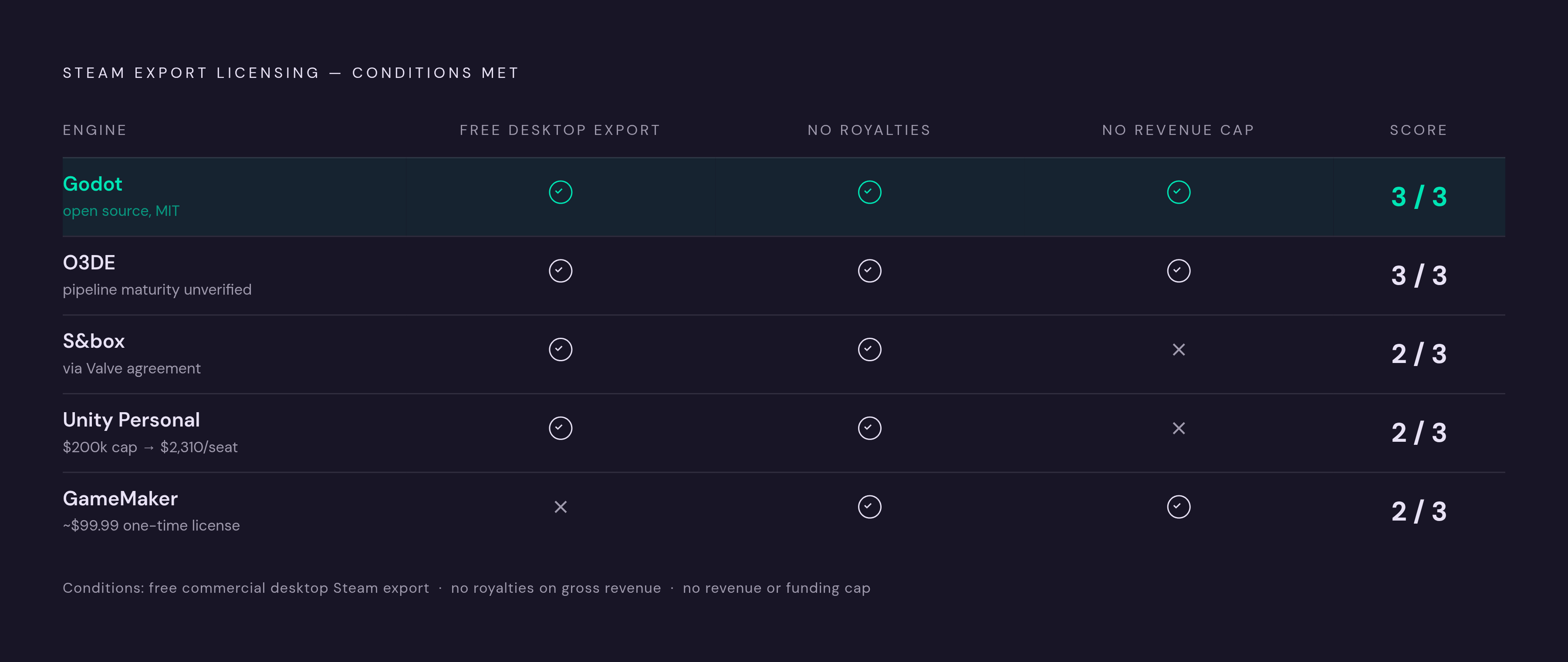
Task: Click O3DE's No Revenue Cap checkmark
Action: pyautogui.click(x=1179, y=271)
